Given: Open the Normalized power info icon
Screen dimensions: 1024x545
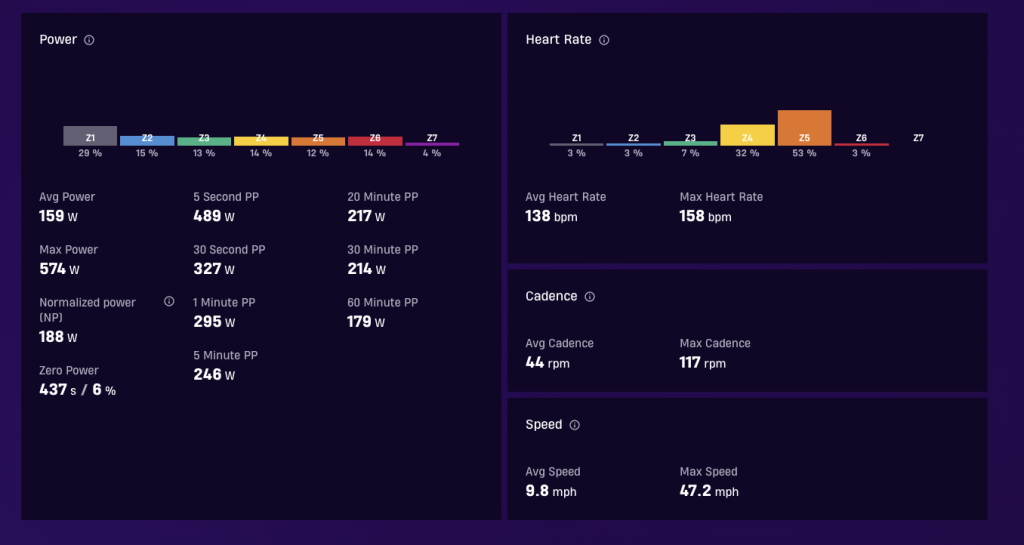Looking at the screenshot, I should 169,302.
